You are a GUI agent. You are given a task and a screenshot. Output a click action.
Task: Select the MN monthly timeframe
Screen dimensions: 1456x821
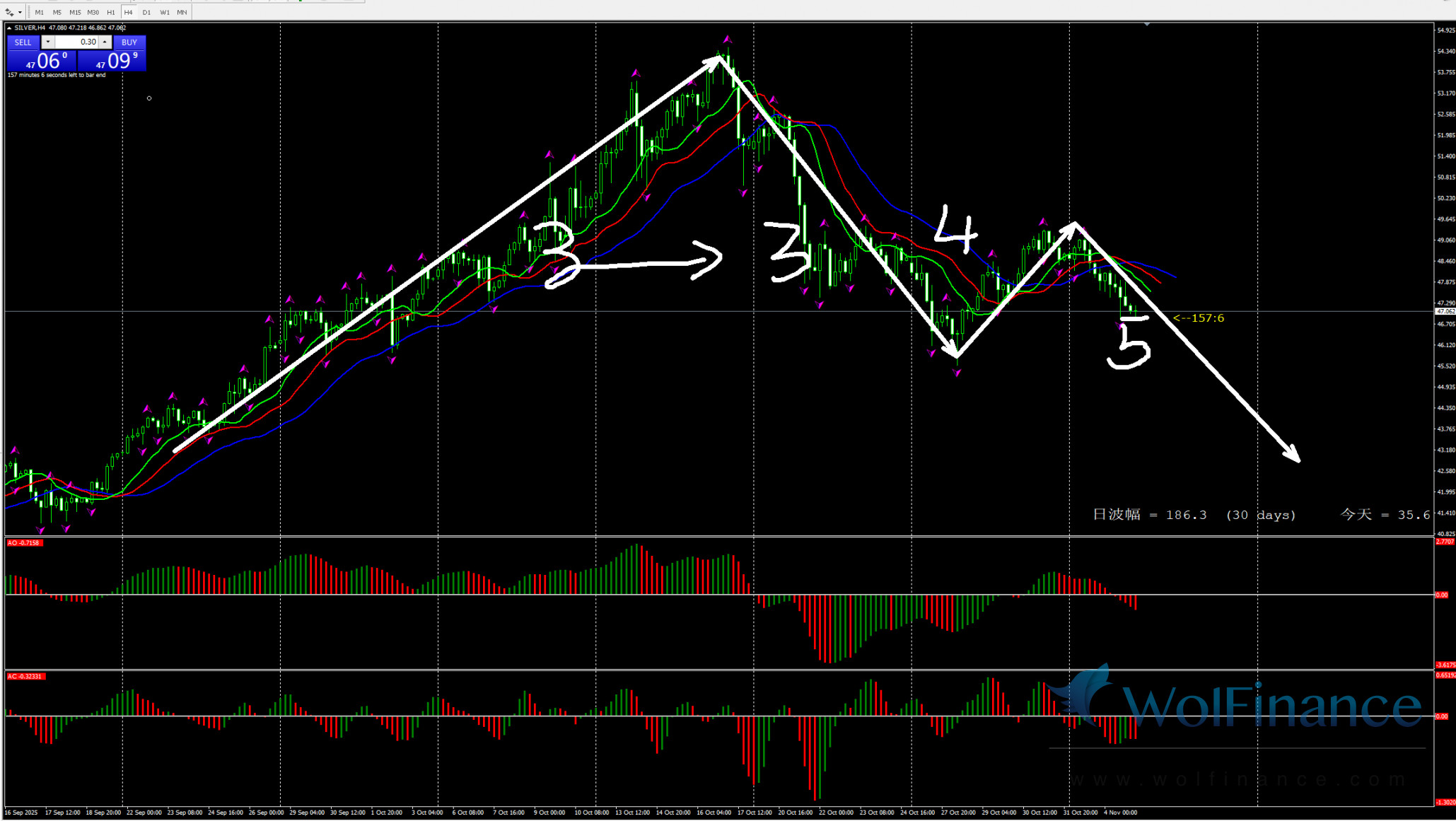coord(182,12)
